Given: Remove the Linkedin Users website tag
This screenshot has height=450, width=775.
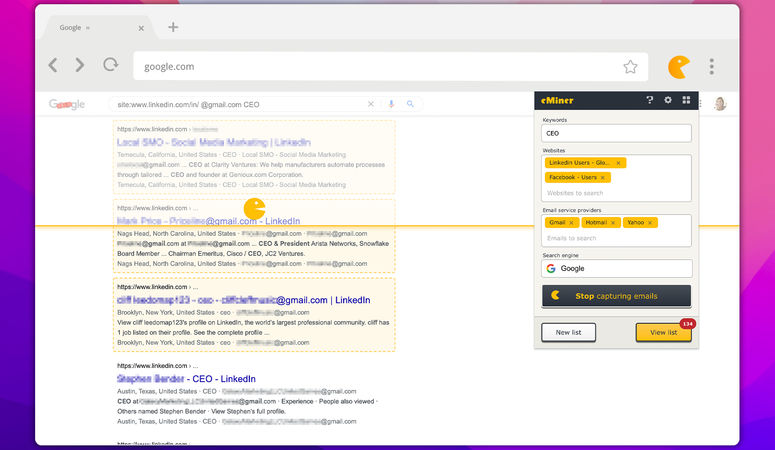Looking at the screenshot, I should (x=618, y=163).
